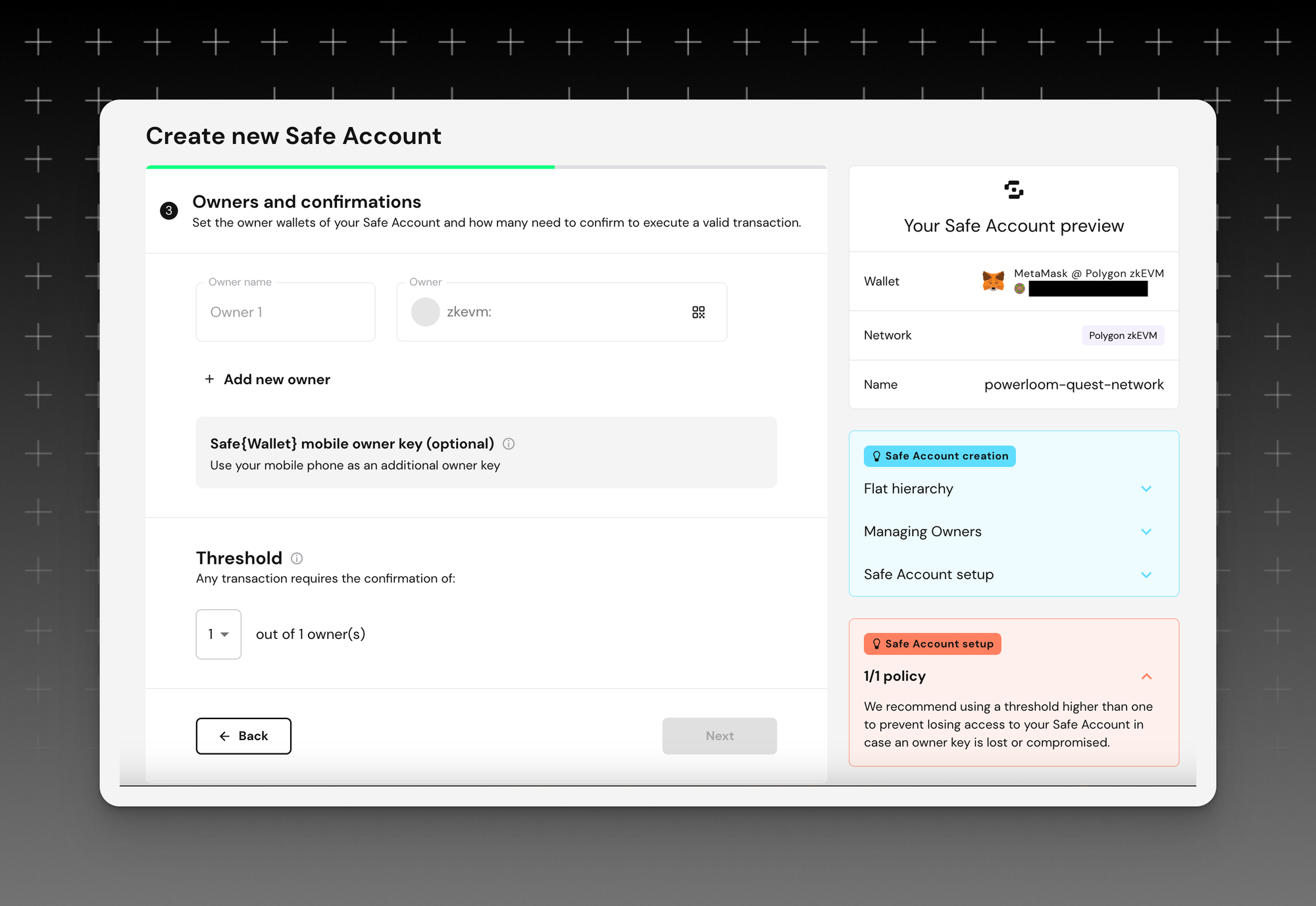
Task: Click the Threshold info icon
Action: [297, 559]
